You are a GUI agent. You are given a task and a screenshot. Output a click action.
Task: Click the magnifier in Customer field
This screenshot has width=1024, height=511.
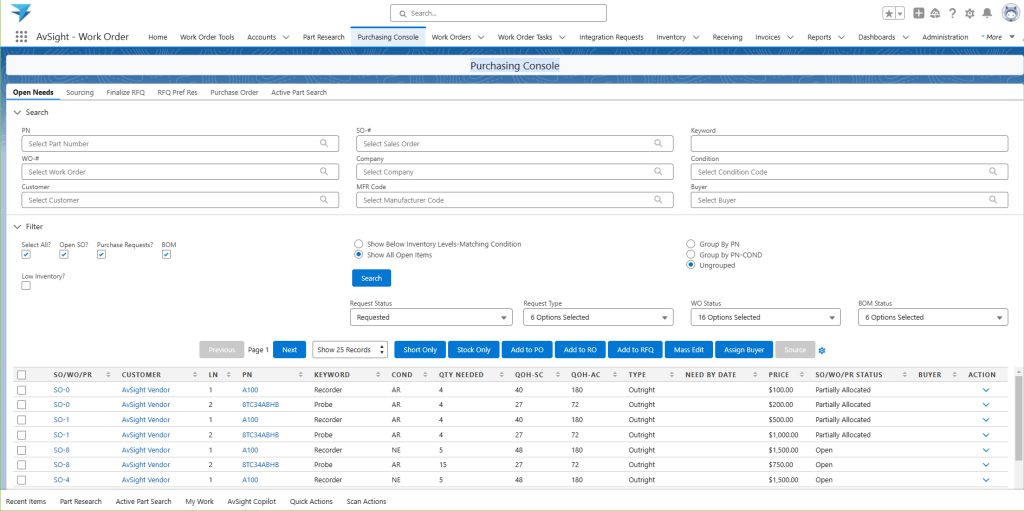324,199
